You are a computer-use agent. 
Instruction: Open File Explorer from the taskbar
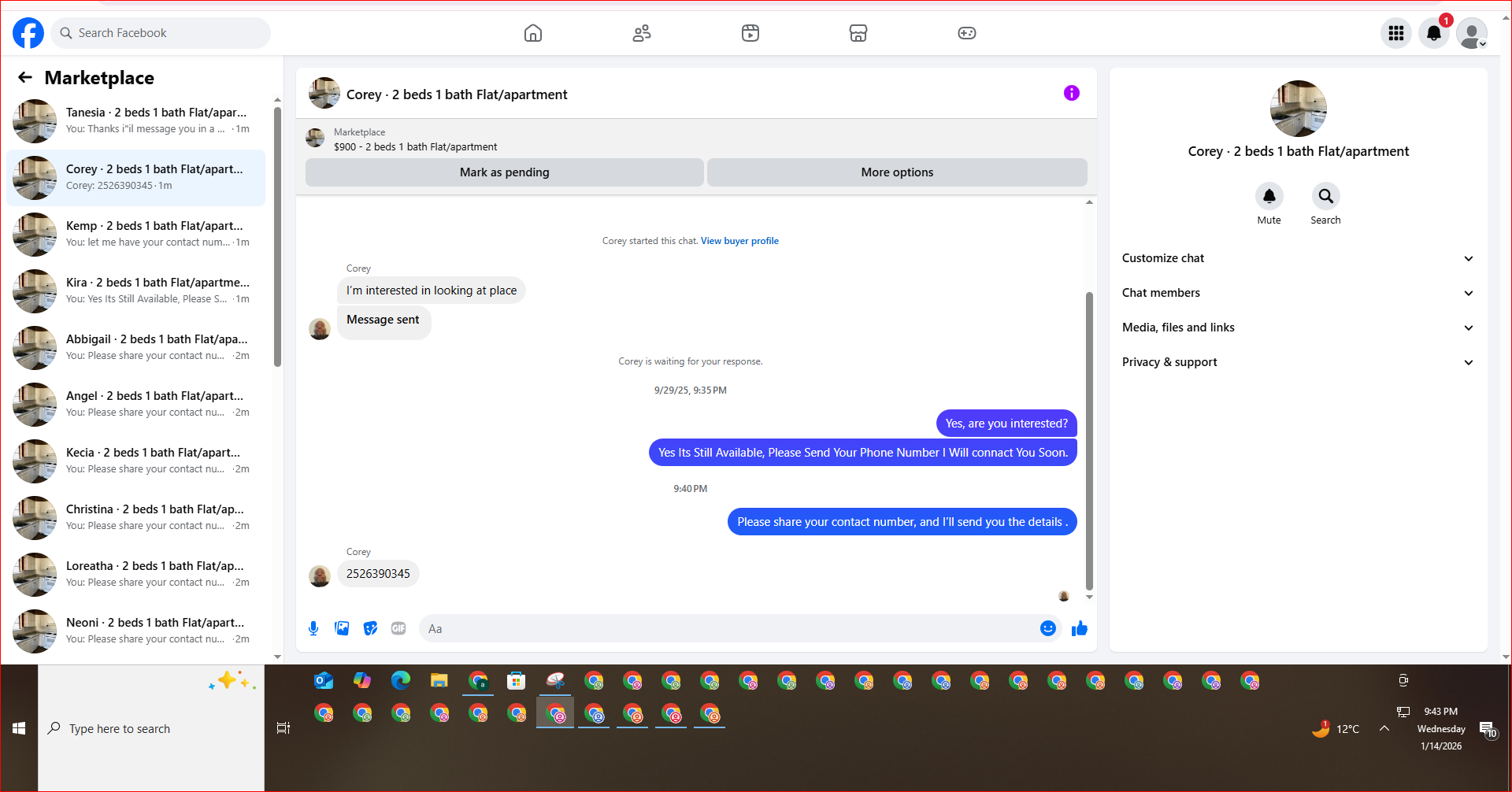pyautogui.click(x=439, y=681)
